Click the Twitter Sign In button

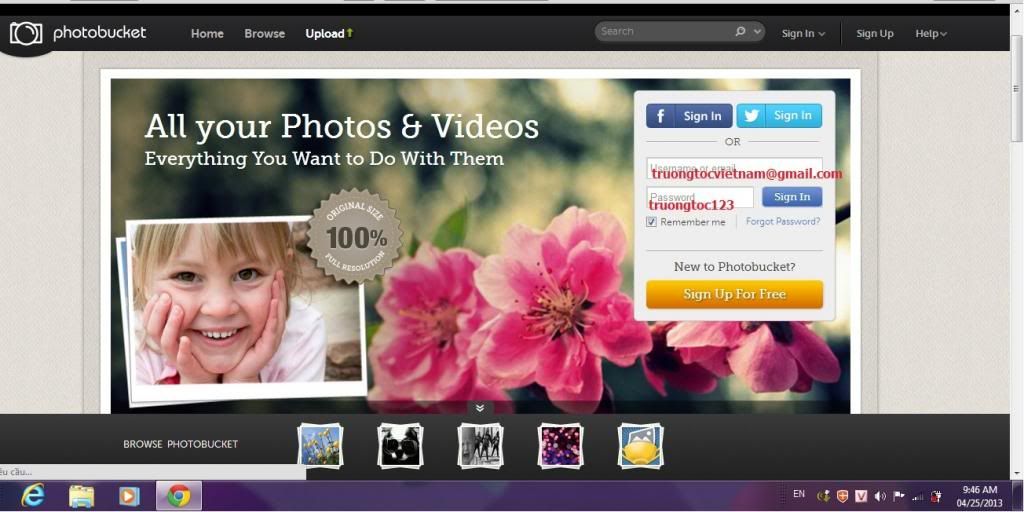coord(779,116)
